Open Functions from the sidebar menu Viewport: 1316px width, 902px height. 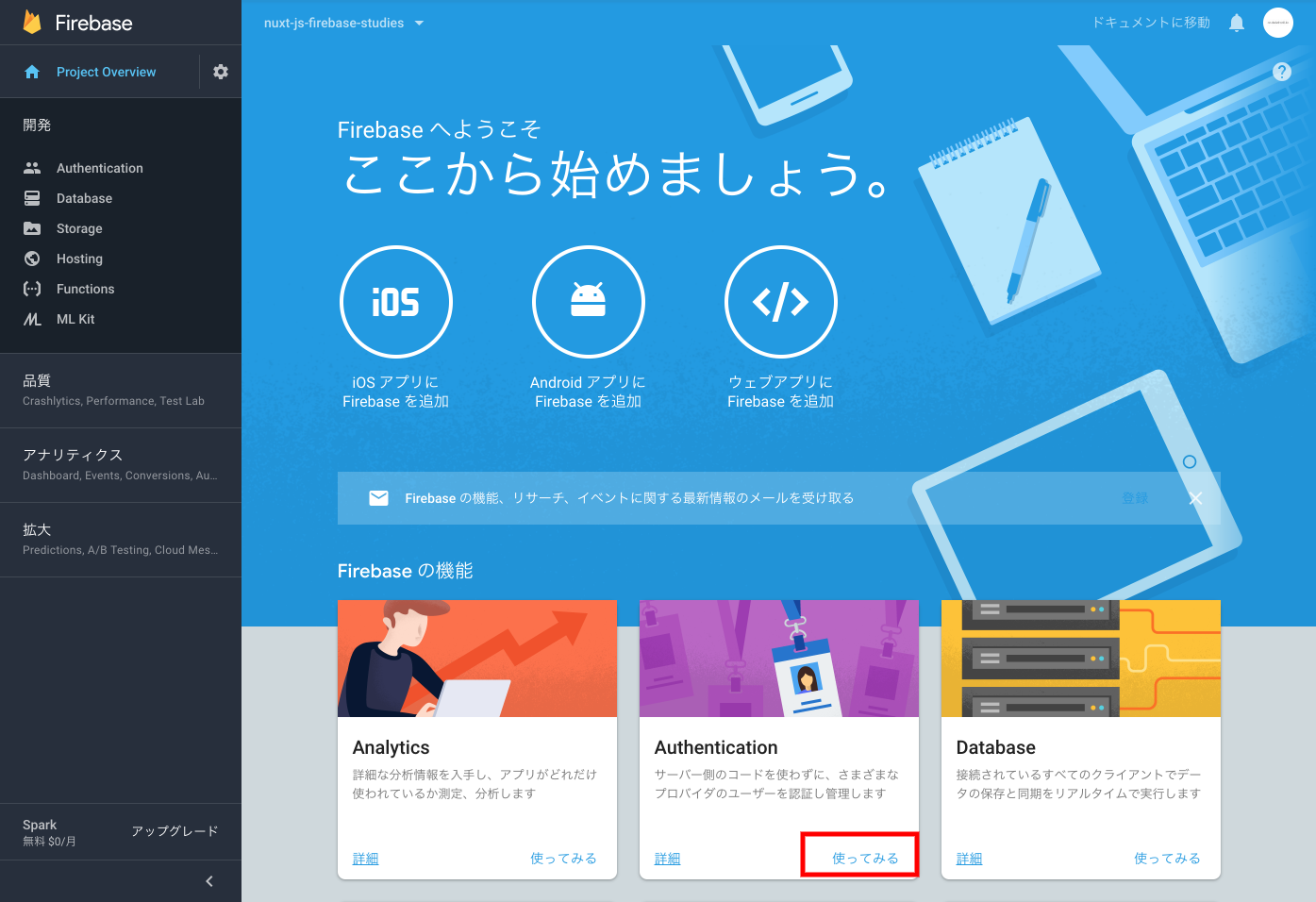coord(85,289)
